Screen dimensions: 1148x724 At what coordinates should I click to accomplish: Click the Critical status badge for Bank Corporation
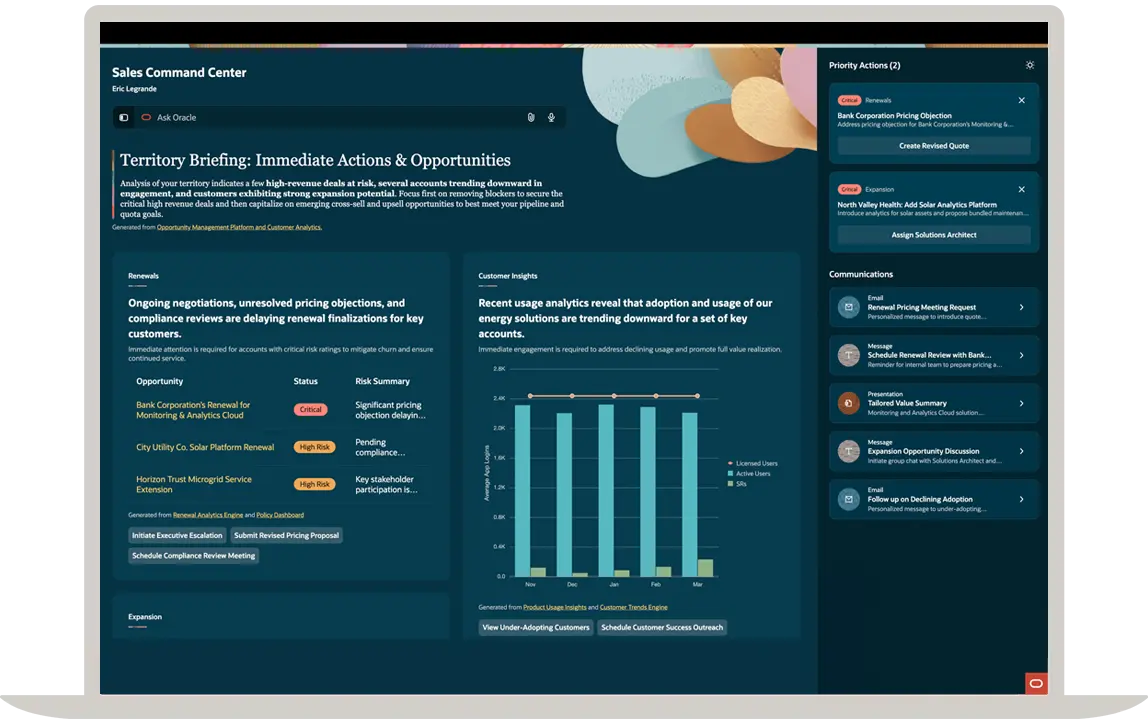click(310, 409)
